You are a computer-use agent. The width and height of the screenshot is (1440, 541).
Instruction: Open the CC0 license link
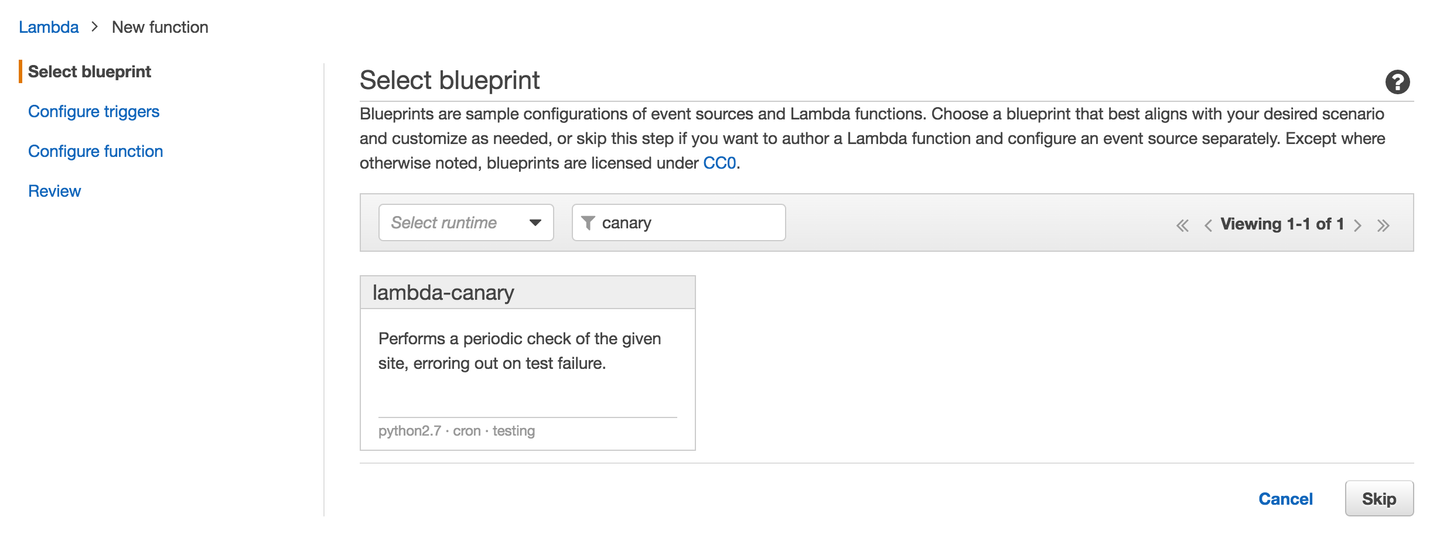click(x=720, y=163)
